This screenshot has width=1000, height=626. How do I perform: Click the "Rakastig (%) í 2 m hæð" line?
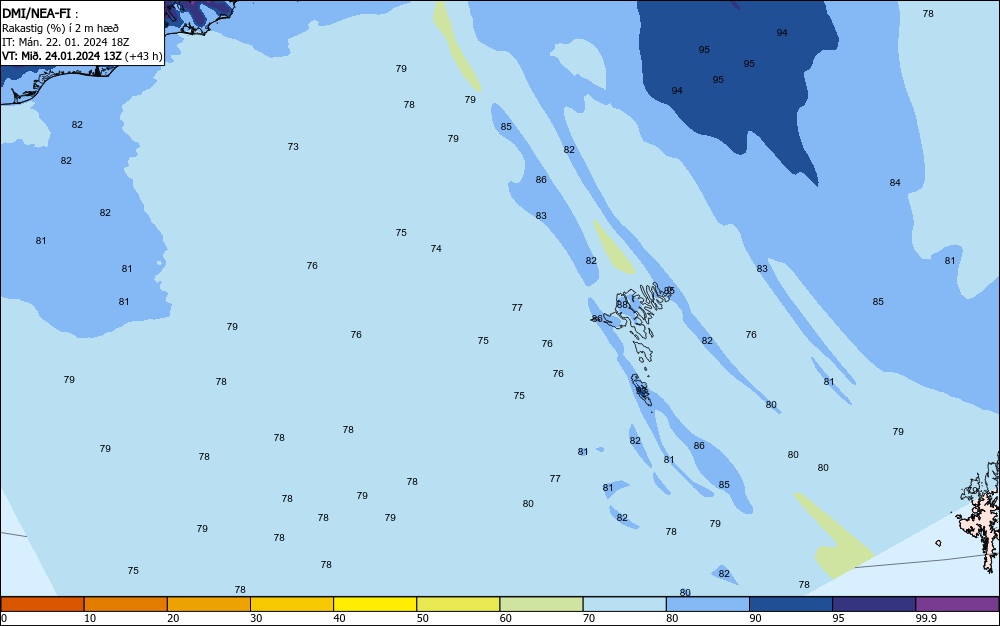[60, 28]
